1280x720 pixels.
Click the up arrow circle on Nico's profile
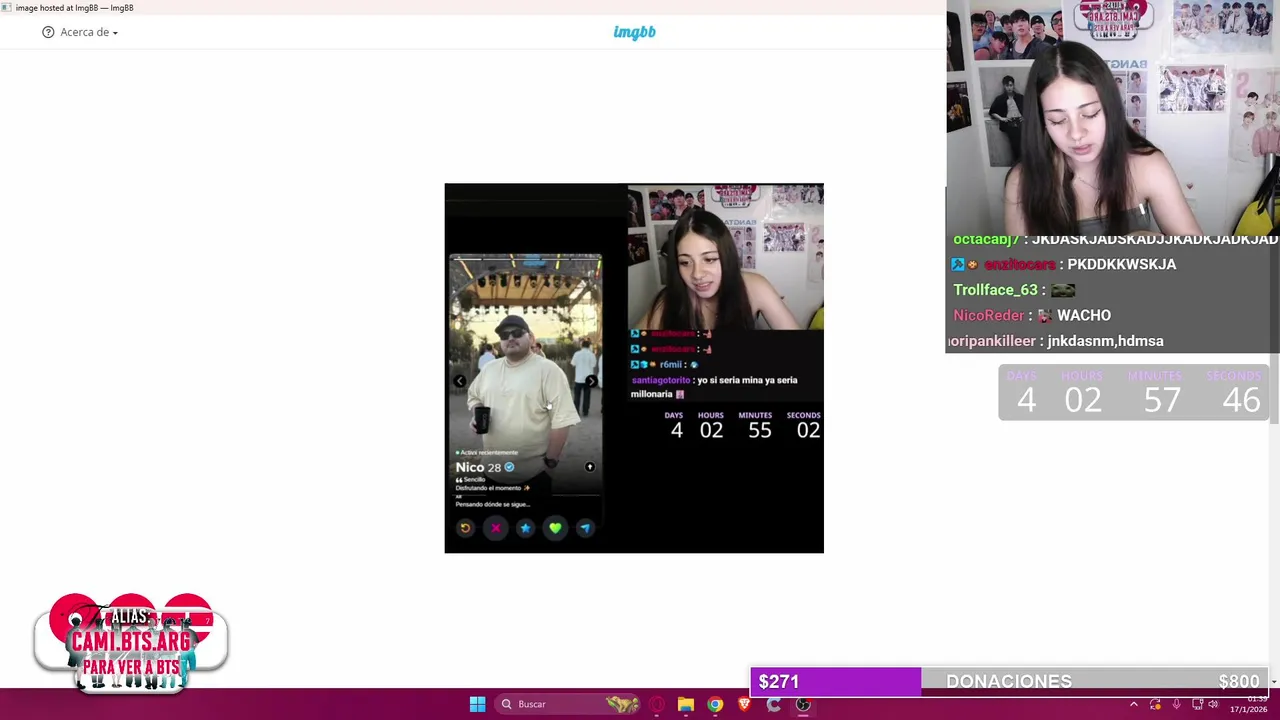[589, 467]
